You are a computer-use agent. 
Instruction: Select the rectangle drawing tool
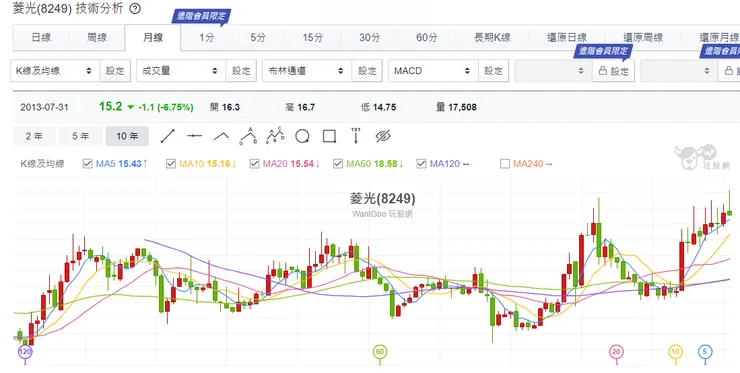[x=329, y=136]
